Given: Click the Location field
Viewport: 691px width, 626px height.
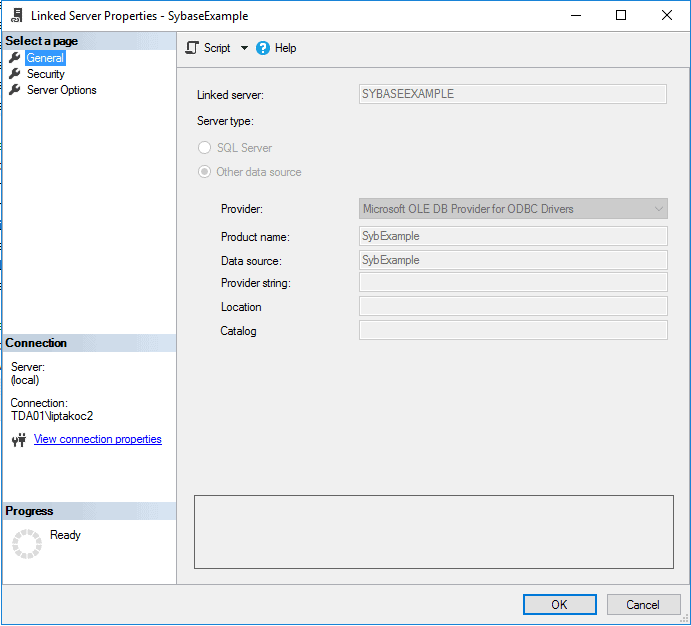Looking at the screenshot, I should 513,306.
